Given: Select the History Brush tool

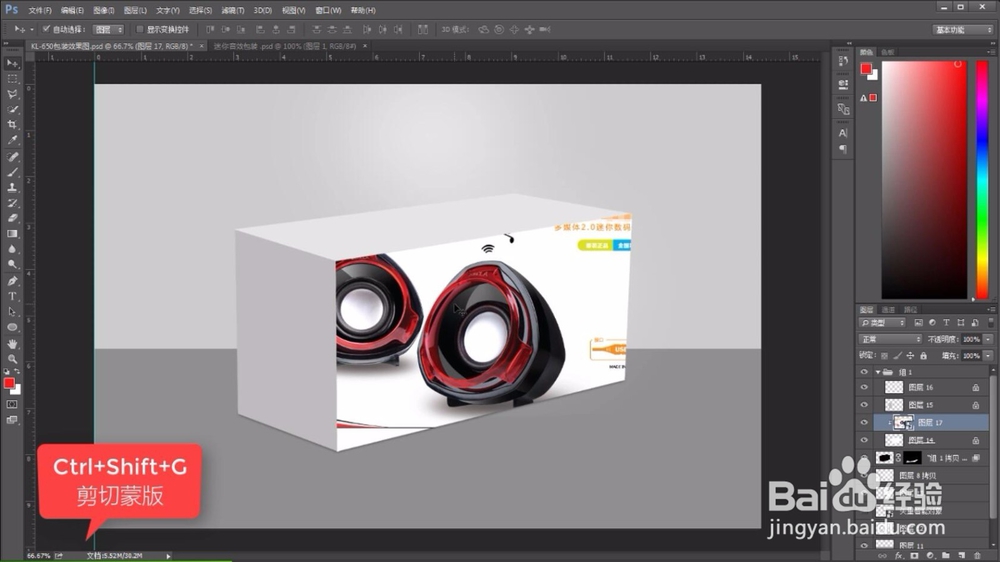Looking at the screenshot, I should [x=12, y=203].
